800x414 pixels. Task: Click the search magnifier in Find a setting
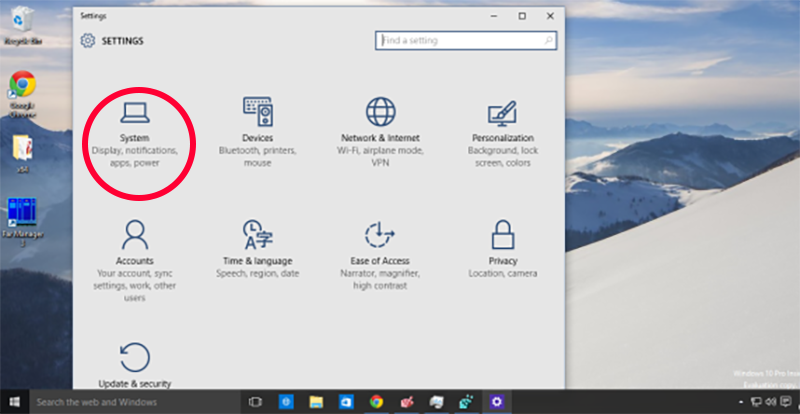548,40
